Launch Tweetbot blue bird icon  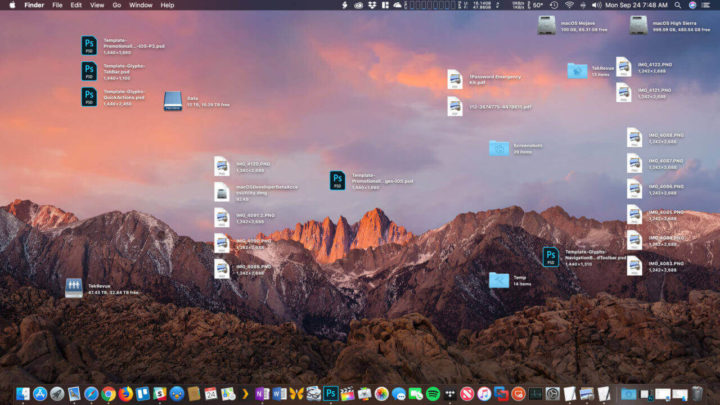click(x=177, y=394)
